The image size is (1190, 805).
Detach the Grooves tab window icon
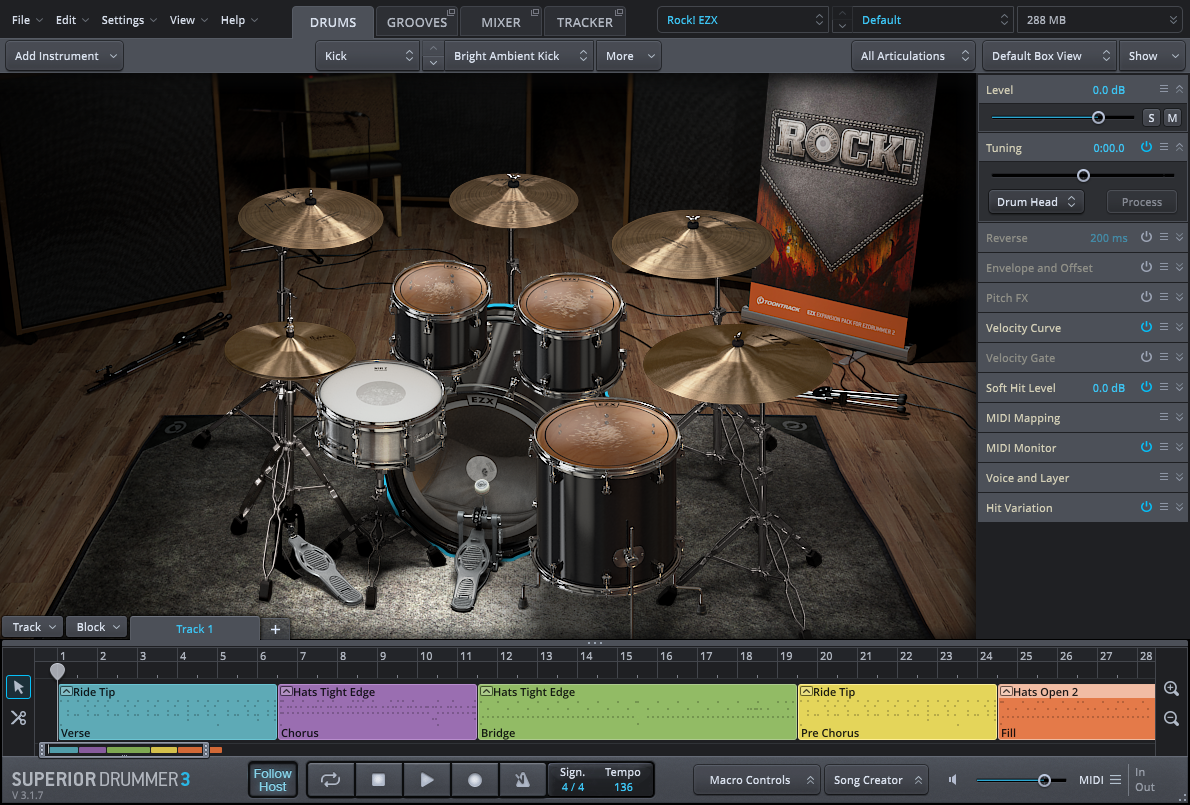point(451,12)
